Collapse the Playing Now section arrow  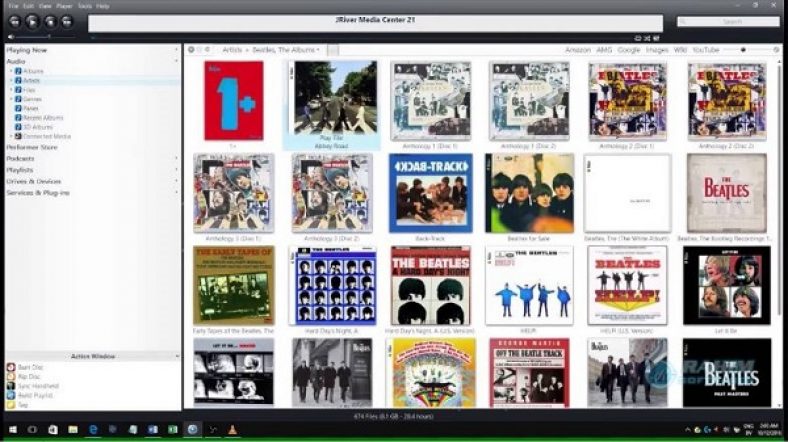pyautogui.click(x=176, y=50)
